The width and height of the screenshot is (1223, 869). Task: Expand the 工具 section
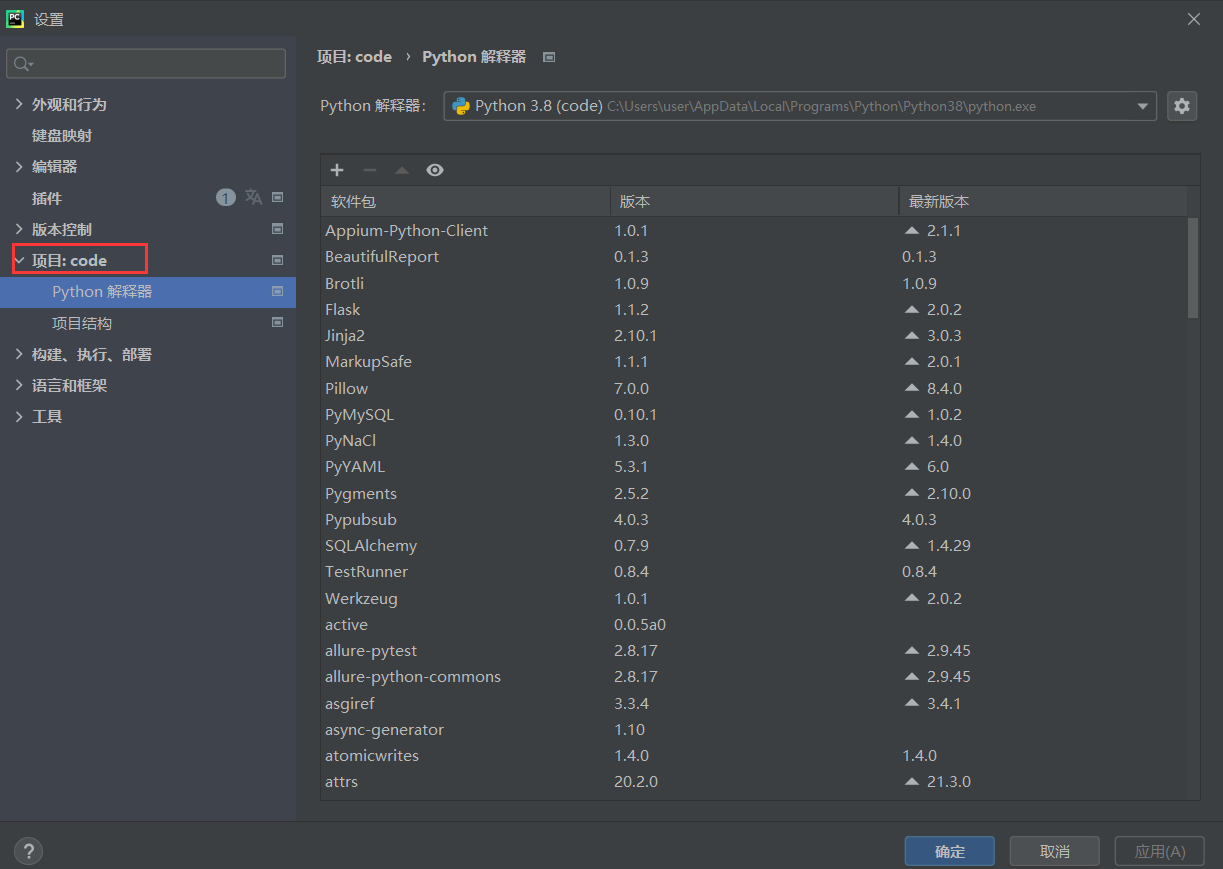tap(19, 416)
